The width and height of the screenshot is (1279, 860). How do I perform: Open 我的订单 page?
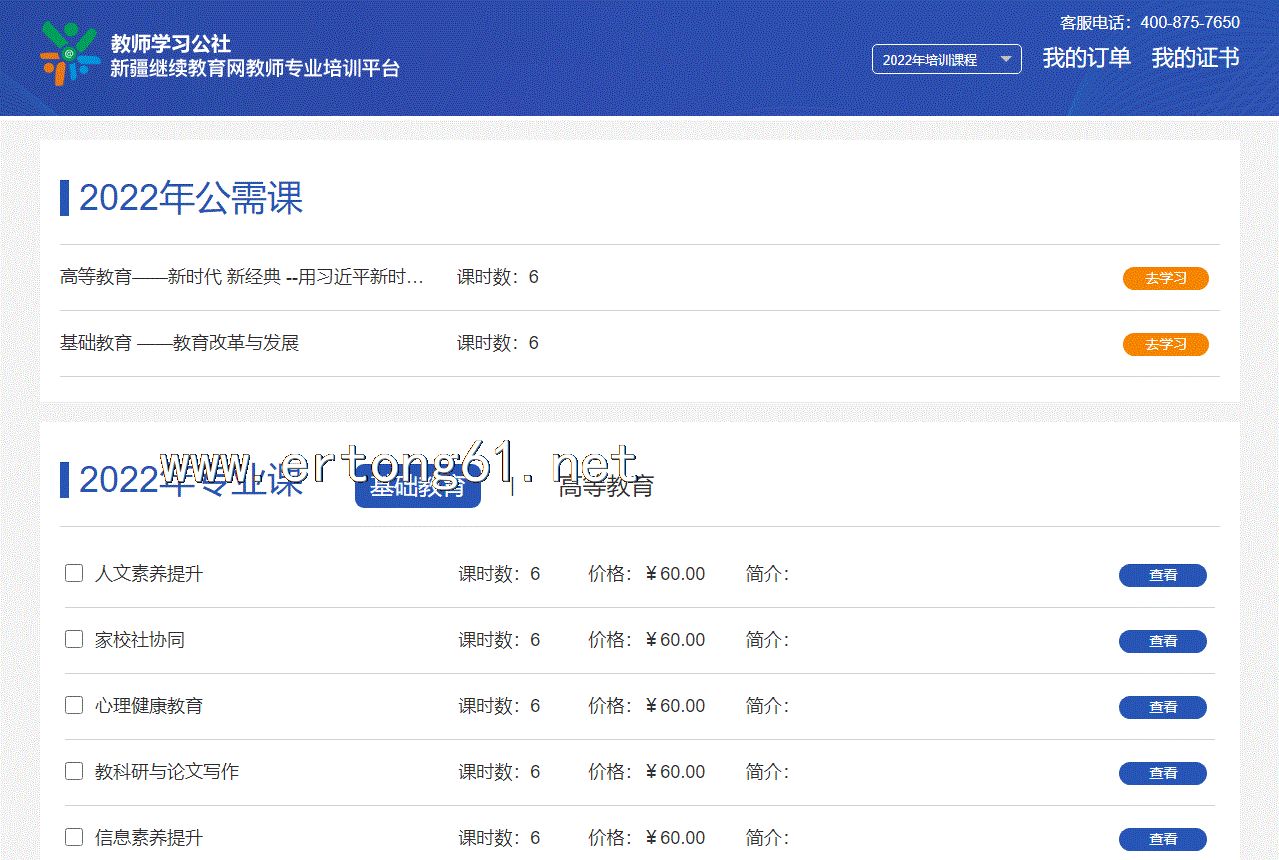(1086, 58)
